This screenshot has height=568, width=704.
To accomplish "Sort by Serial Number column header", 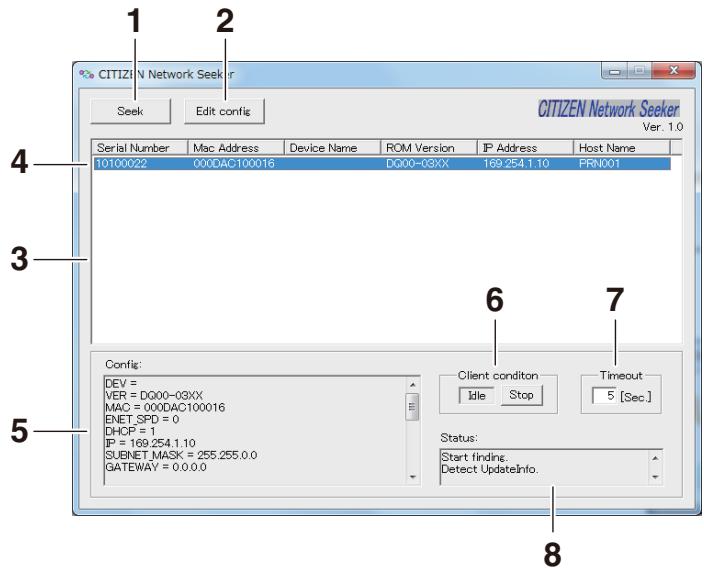I will (140, 148).
